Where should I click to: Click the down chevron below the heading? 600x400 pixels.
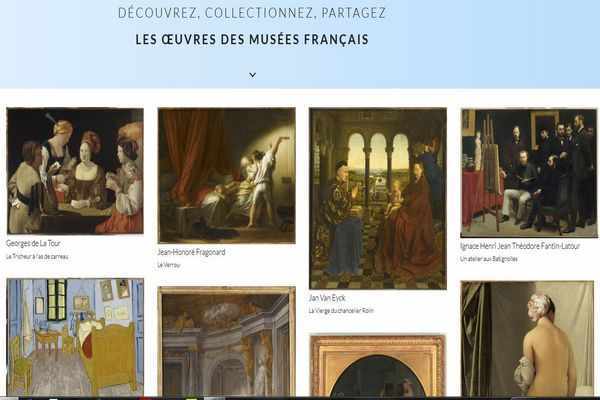[x=253, y=75]
